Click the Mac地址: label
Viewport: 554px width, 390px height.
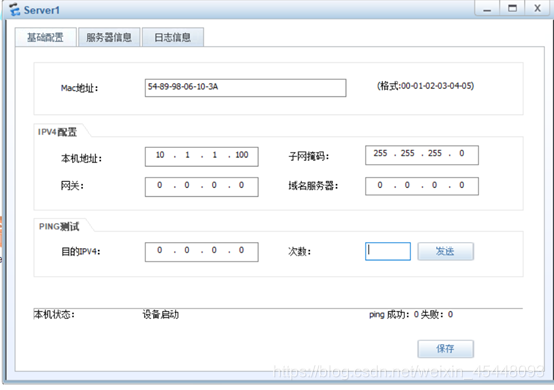[x=79, y=88]
